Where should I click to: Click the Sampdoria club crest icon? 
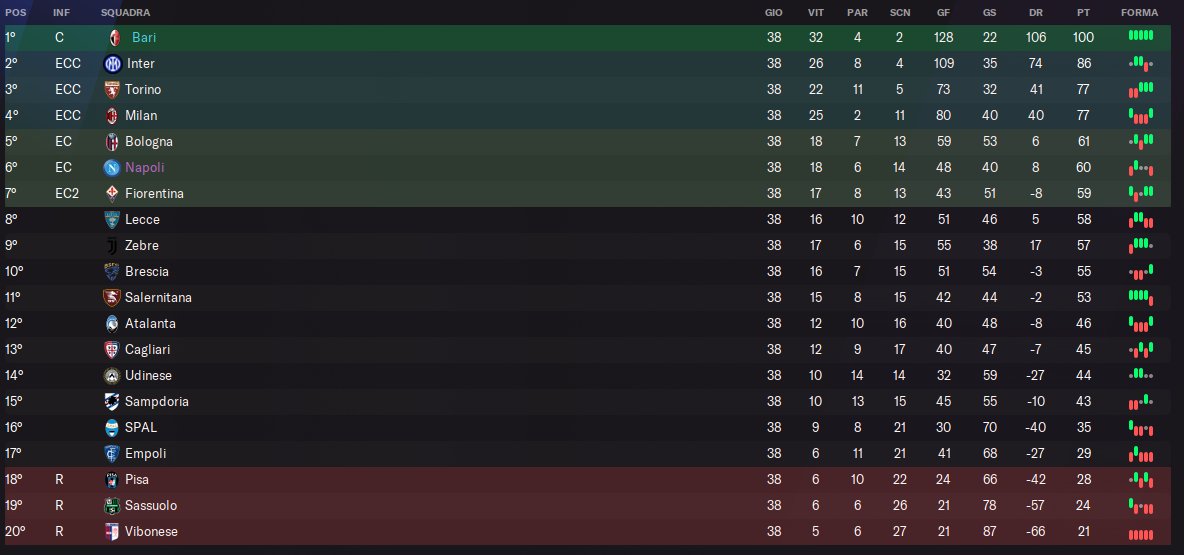pyautogui.click(x=112, y=401)
